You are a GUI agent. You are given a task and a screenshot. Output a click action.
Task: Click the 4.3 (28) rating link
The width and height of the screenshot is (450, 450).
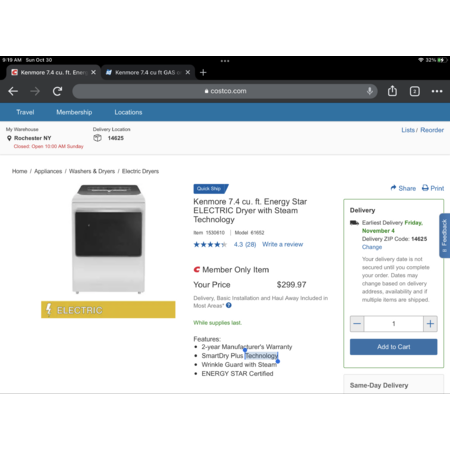[245, 244]
